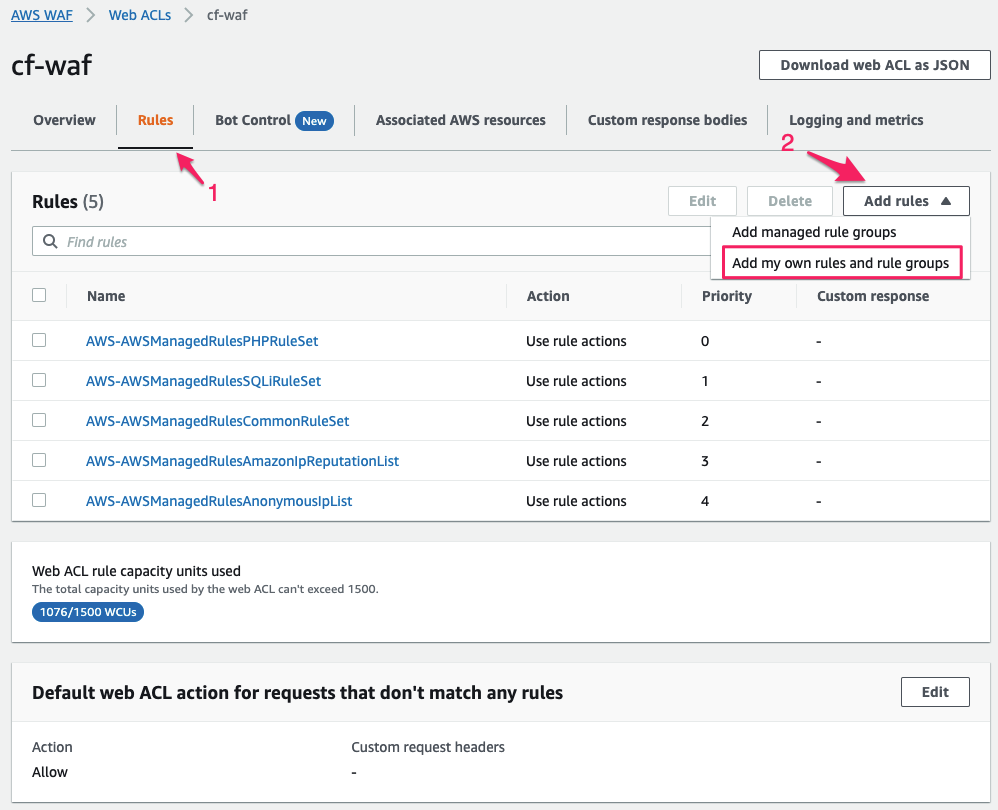This screenshot has height=810, width=998.
Task: Choose Add managed rule groups
Action: pyautogui.click(x=814, y=232)
